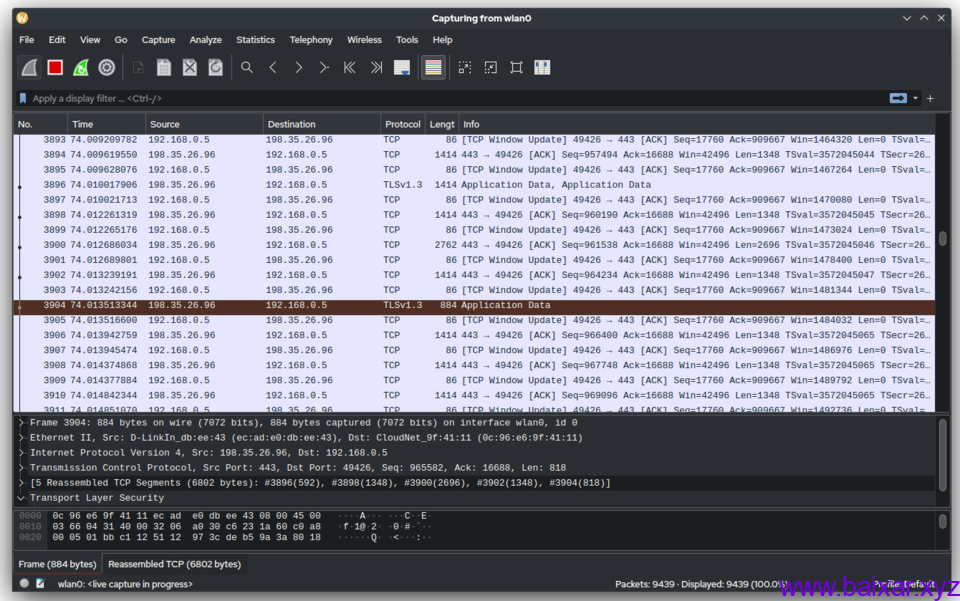Open the Statistics menu
Viewport: 960px width, 601px height.
[x=255, y=40]
